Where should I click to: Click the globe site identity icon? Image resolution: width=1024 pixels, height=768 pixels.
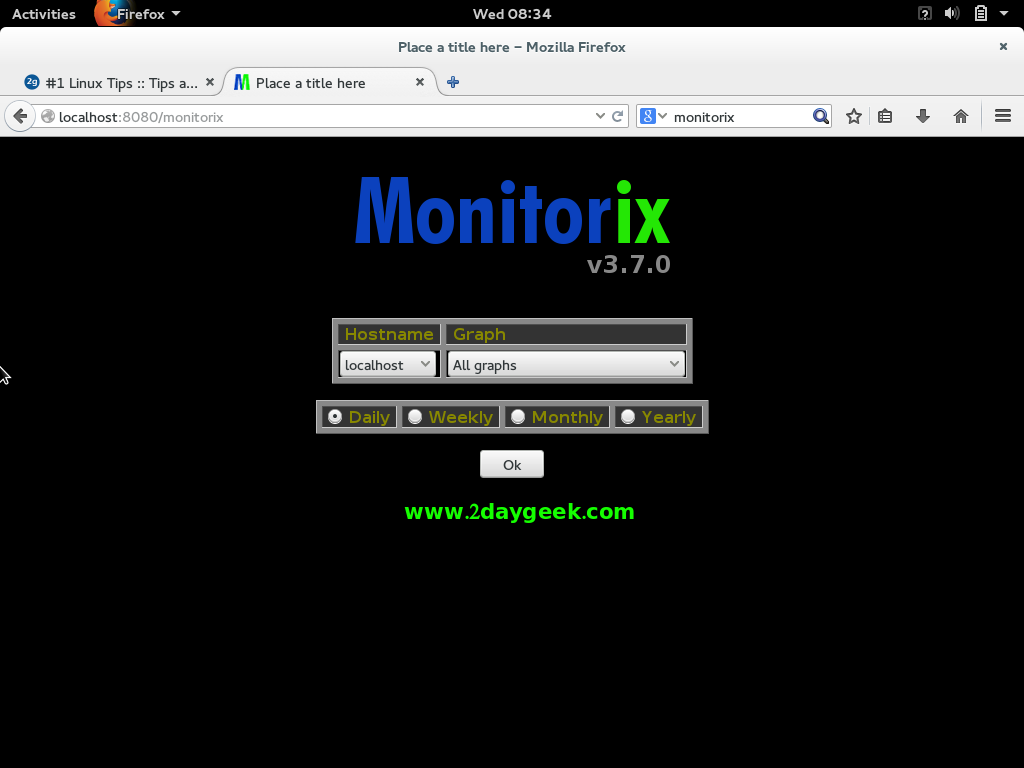(48, 116)
